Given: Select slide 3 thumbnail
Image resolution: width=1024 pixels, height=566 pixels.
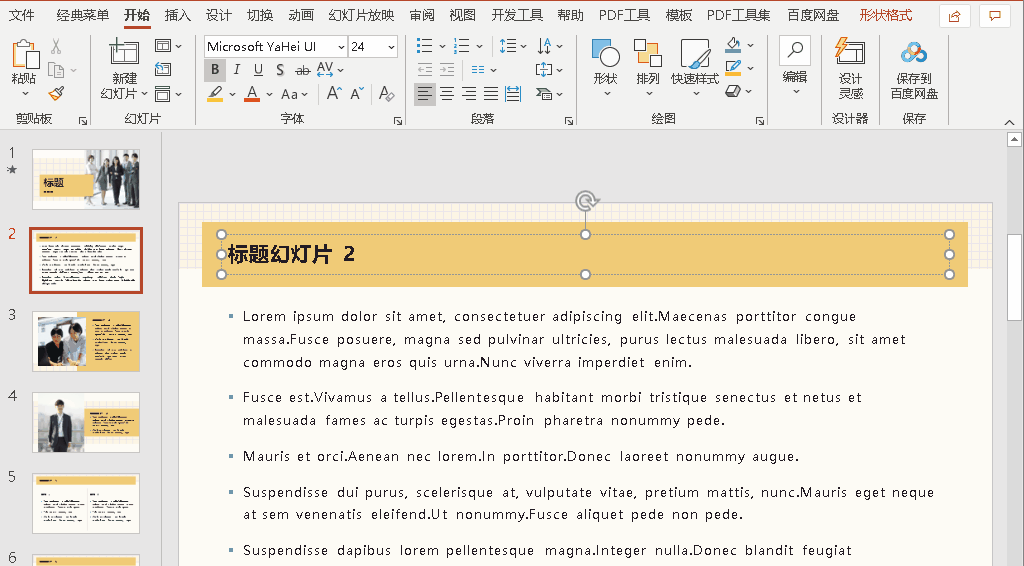Looking at the screenshot, I should pos(86,341).
